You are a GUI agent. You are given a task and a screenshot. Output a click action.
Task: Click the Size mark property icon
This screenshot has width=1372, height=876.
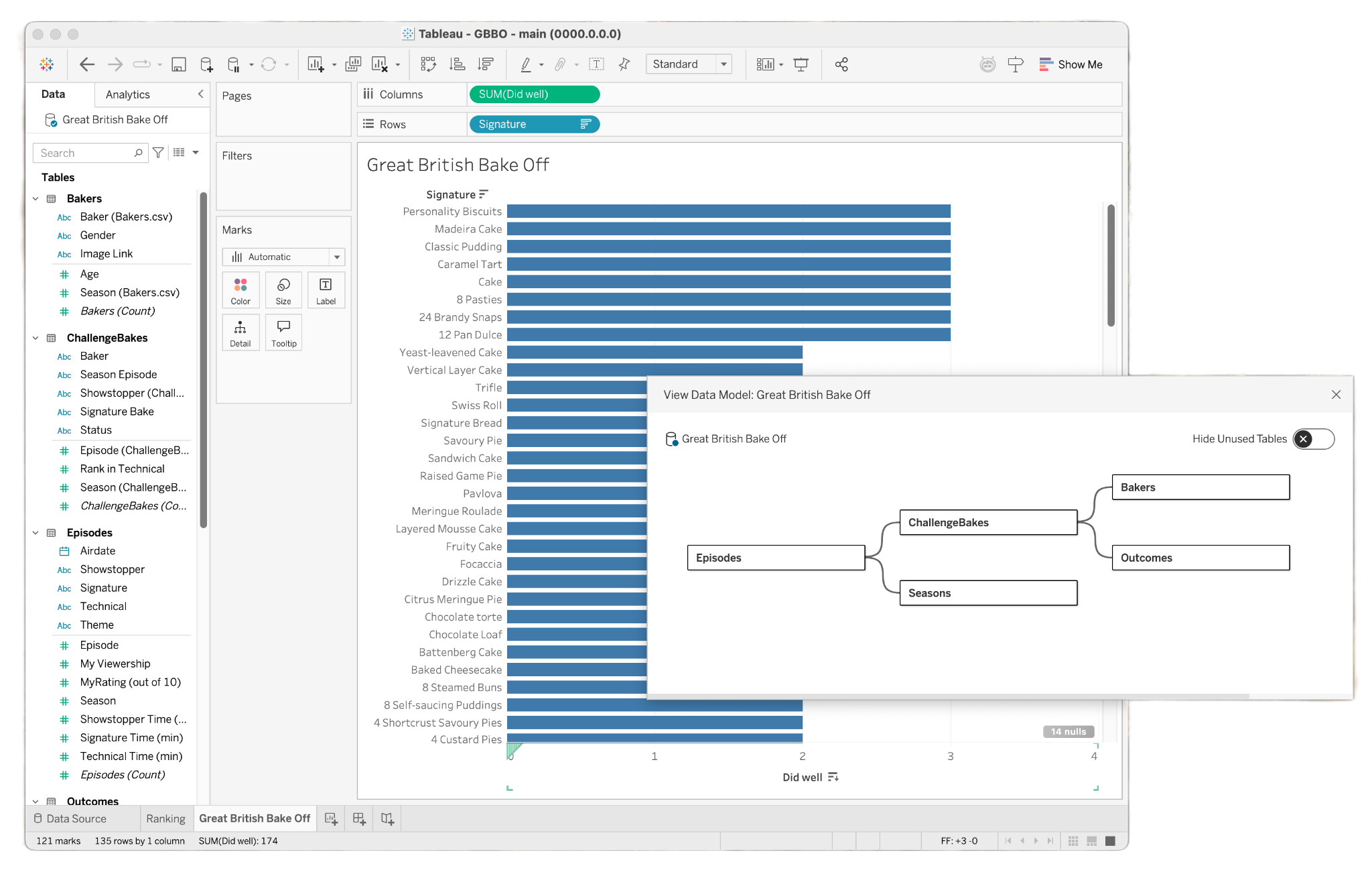(283, 290)
